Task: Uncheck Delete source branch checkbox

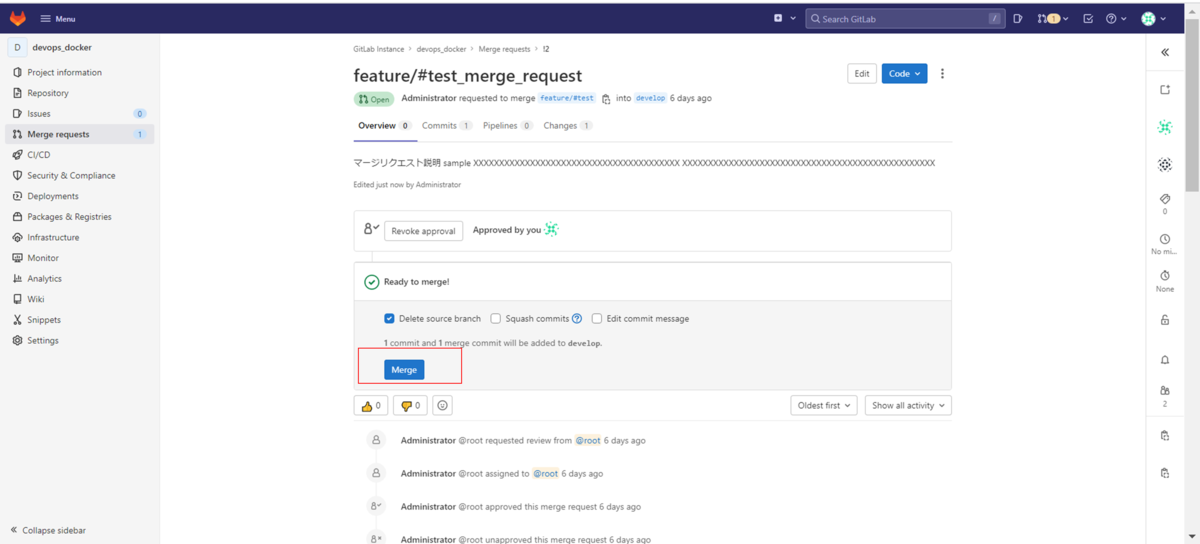Action: pyautogui.click(x=390, y=319)
